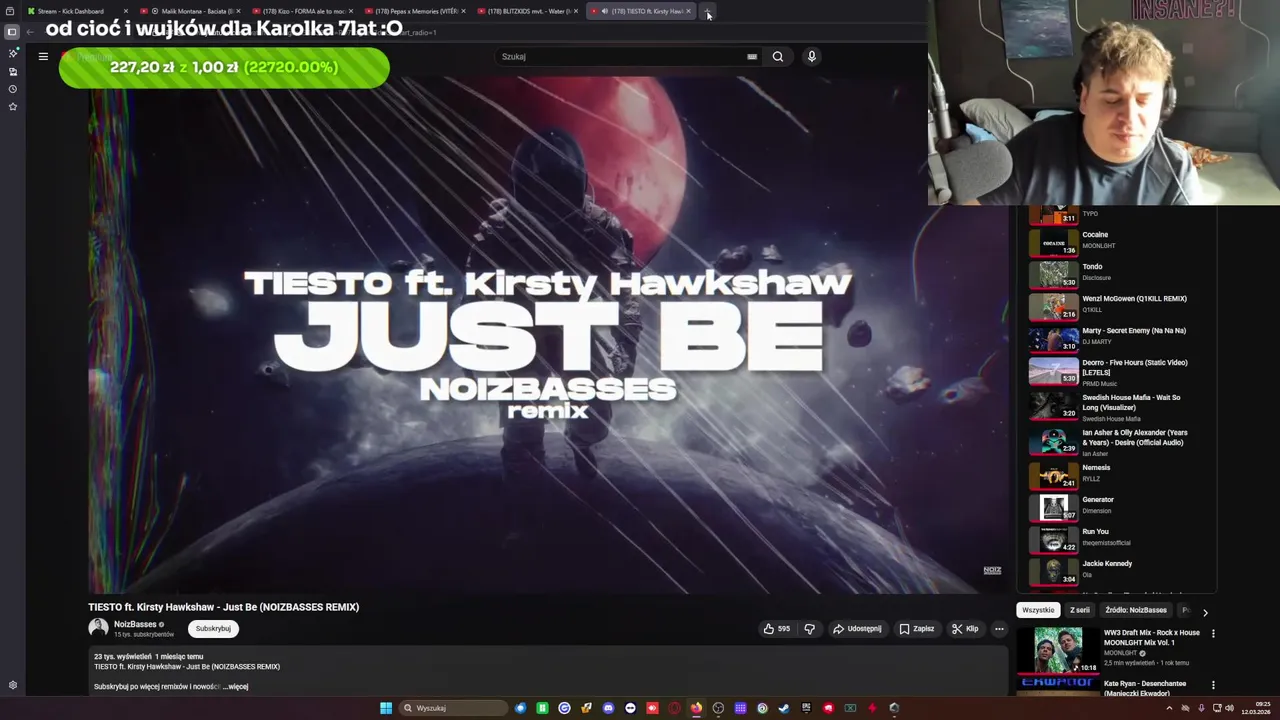Open the YouTube hamburger guide menu
Viewport: 1280px width, 720px height.
[x=43, y=56]
